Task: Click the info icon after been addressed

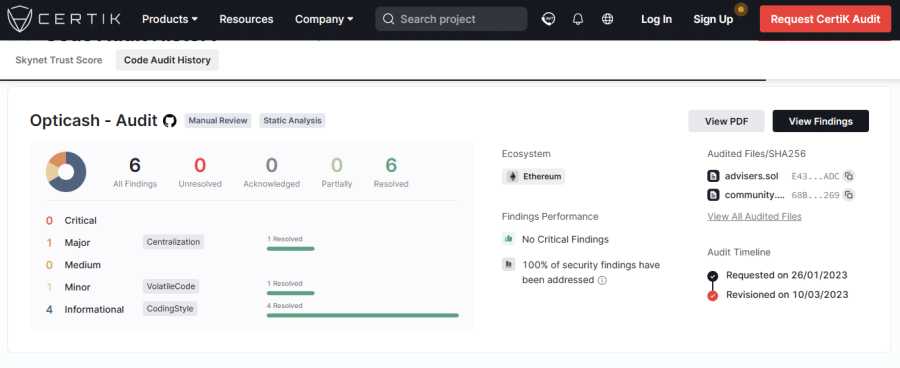Action: pos(602,280)
